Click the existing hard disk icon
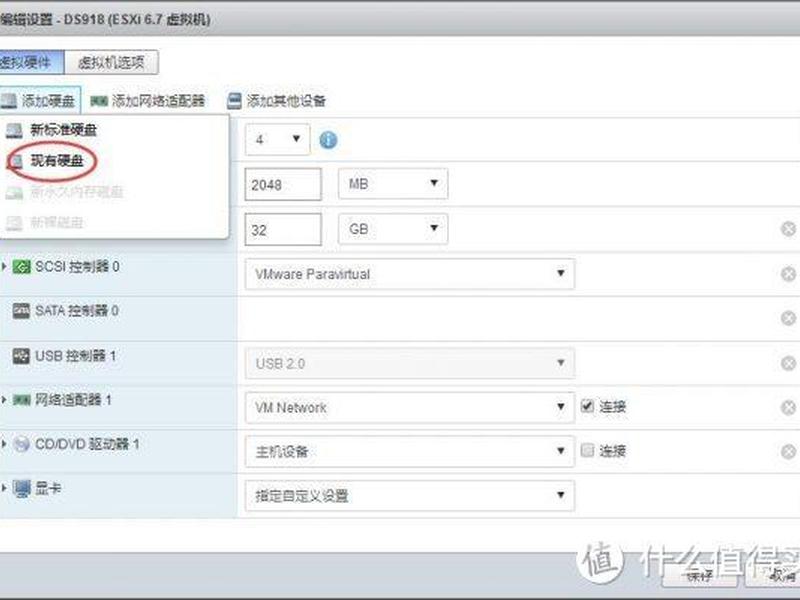 (16, 162)
